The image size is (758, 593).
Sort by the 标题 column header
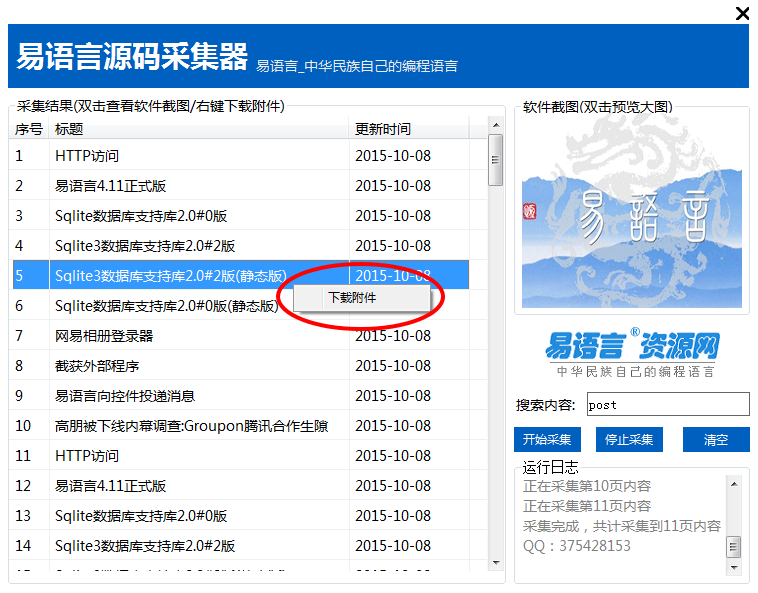point(199,129)
